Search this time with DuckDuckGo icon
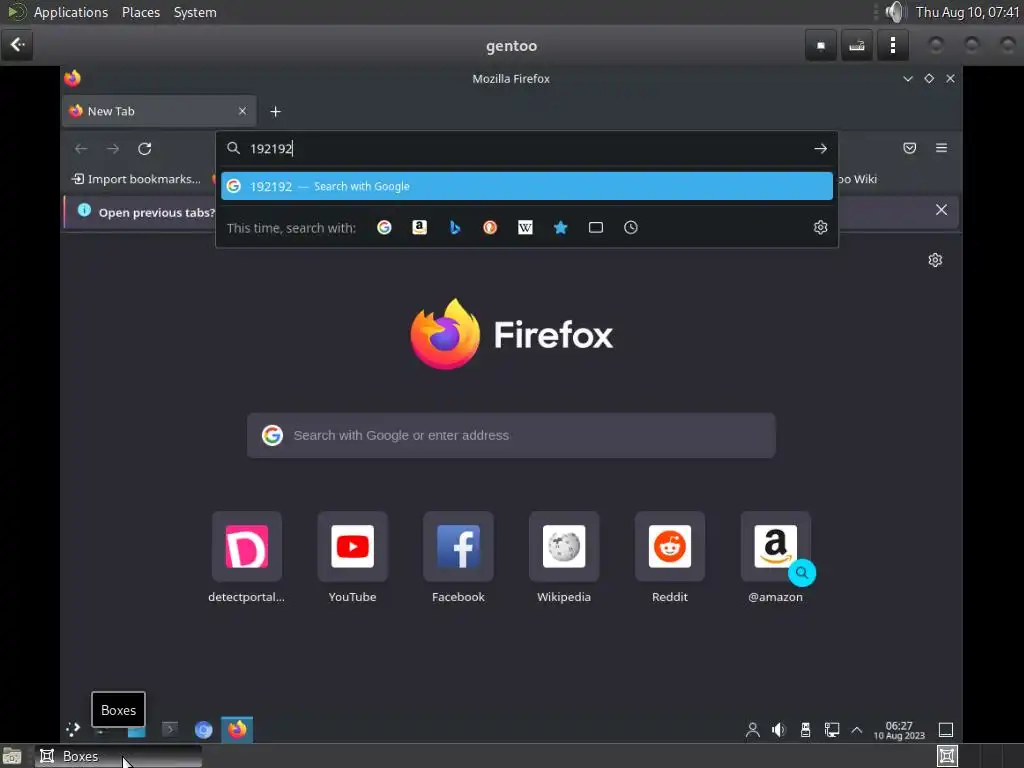Image resolution: width=1024 pixels, height=768 pixels. click(490, 227)
